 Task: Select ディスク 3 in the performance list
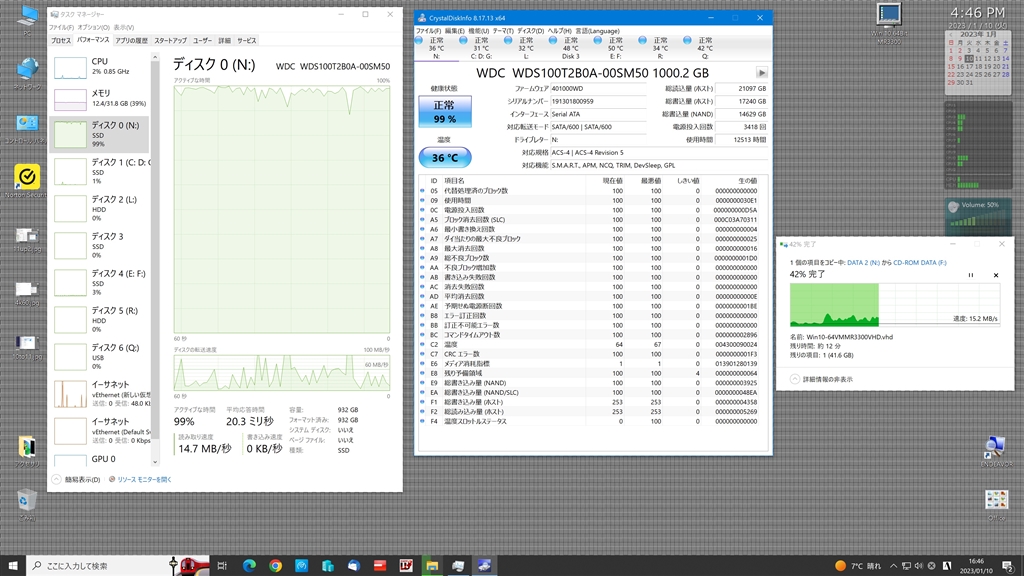click(101, 246)
